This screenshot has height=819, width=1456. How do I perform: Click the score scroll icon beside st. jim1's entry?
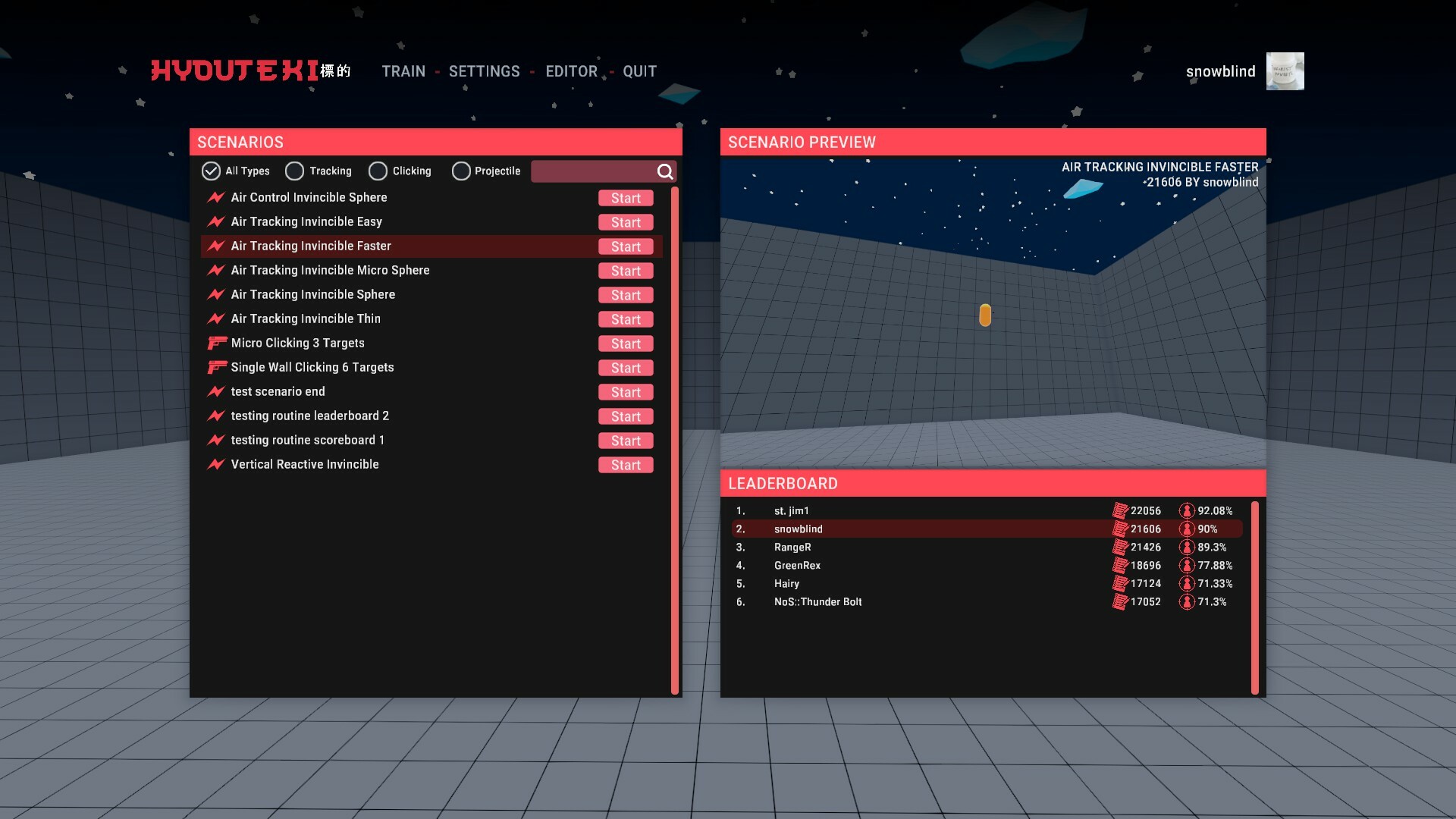(x=1120, y=510)
